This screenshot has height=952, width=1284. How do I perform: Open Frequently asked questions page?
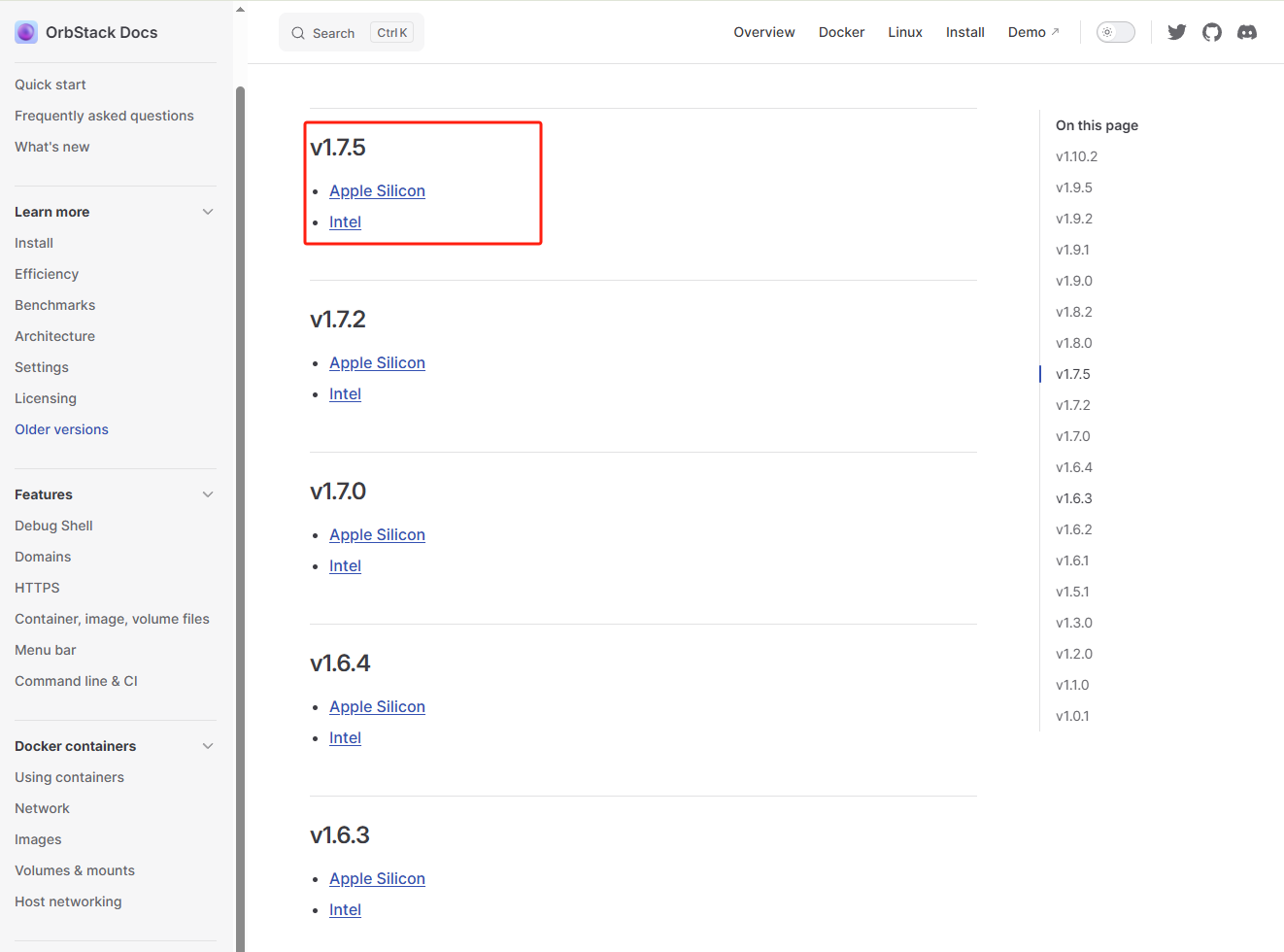(104, 116)
